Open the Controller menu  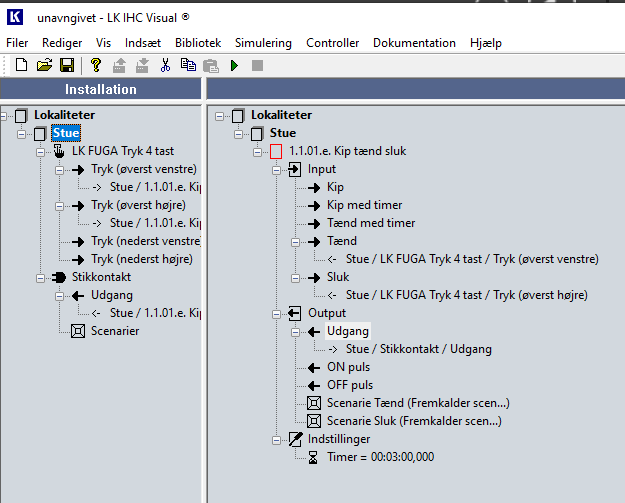point(332,43)
